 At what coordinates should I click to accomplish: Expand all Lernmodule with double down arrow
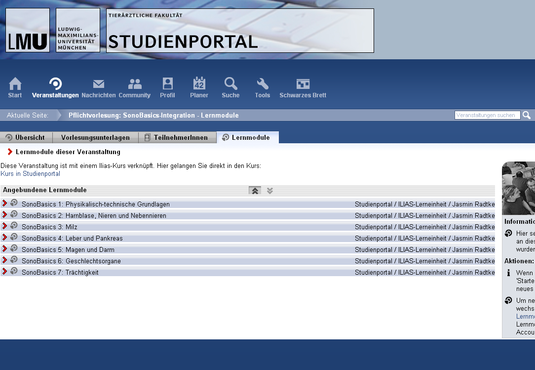click(x=270, y=190)
